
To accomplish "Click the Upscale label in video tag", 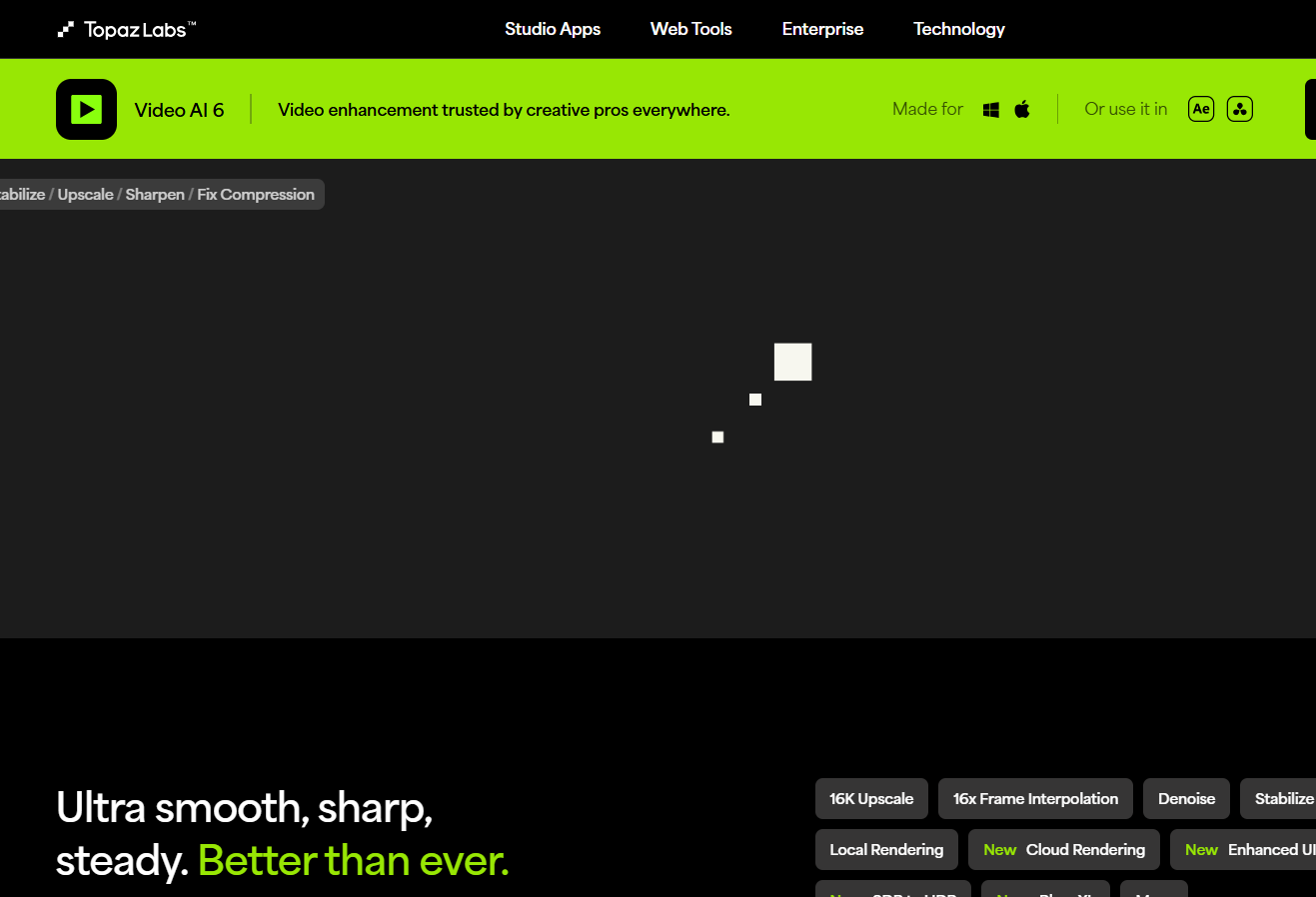I will click(86, 194).
